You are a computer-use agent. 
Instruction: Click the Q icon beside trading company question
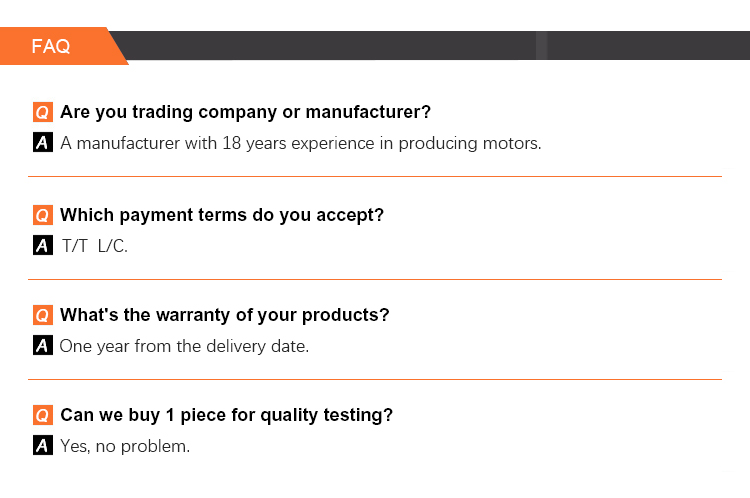42,112
